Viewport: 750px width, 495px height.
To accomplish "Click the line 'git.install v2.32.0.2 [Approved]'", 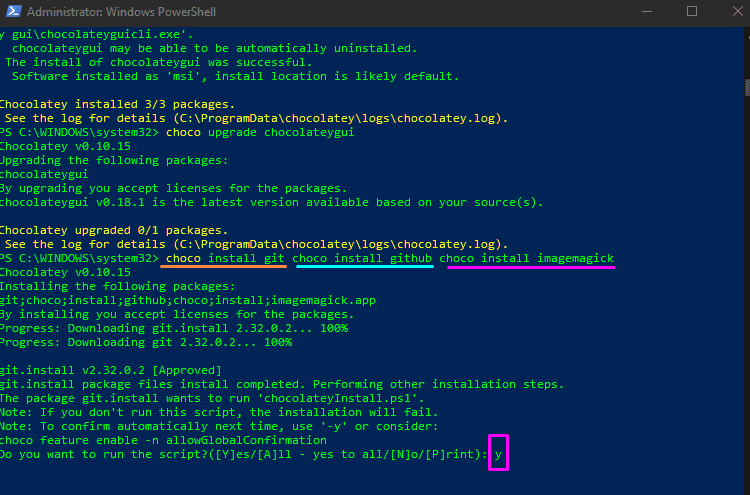I will tap(110, 371).
